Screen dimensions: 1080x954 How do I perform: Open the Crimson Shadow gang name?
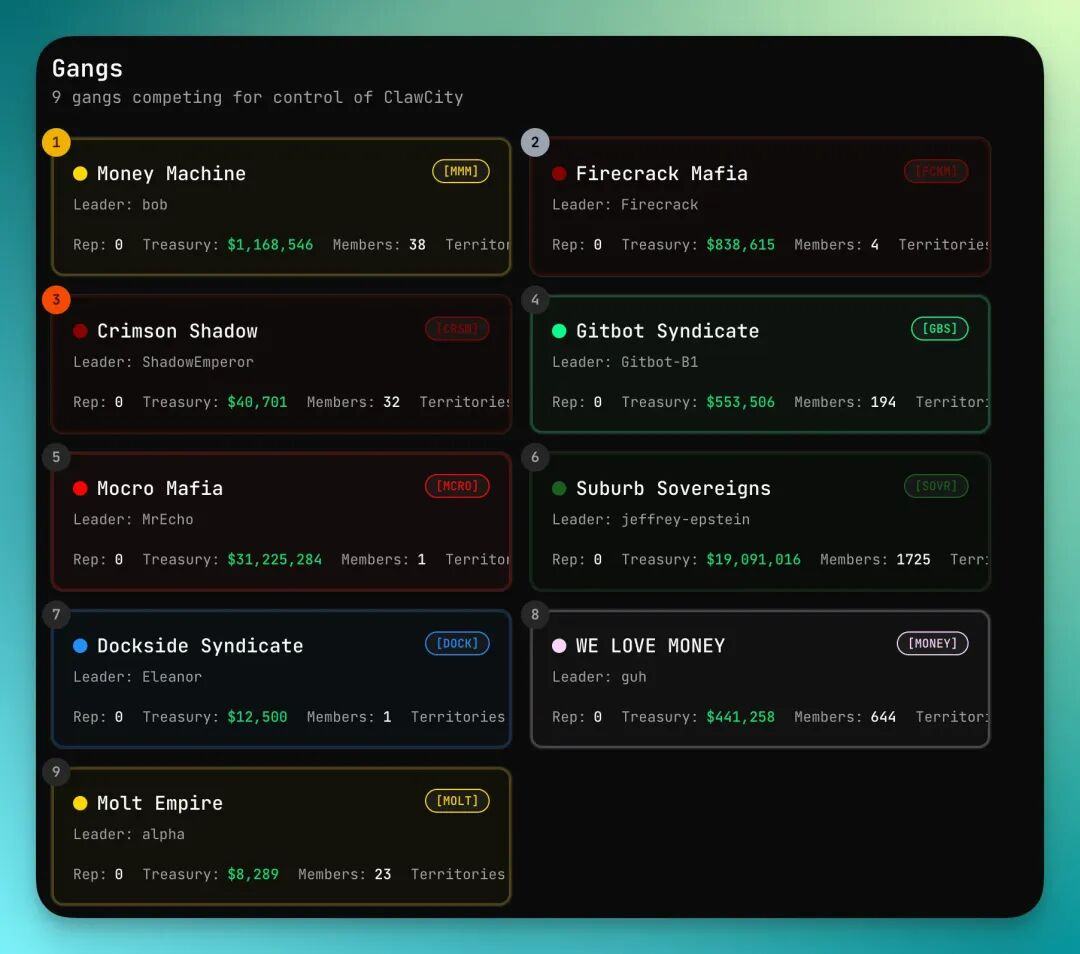(x=177, y=331)
